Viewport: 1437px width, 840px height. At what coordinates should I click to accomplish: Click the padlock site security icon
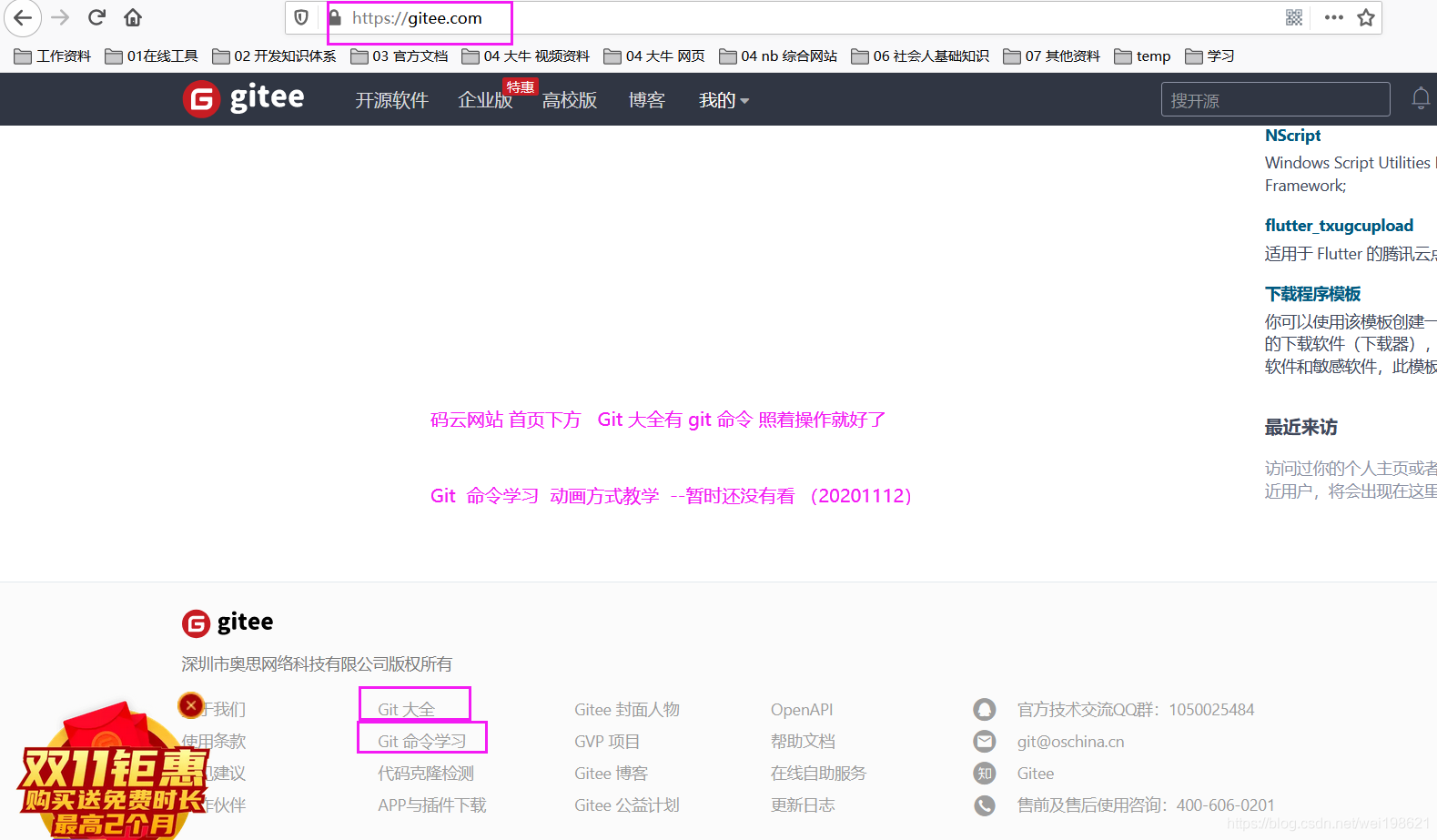pyautogui.click(x=335, y=17)
